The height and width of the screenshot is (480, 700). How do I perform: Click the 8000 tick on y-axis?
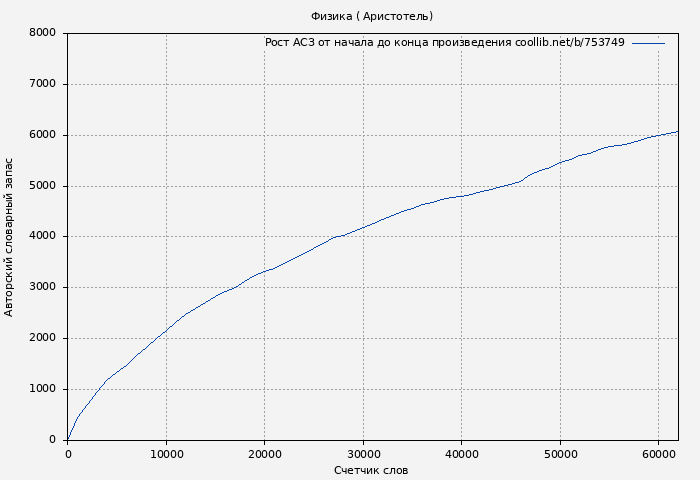(43, 33)
